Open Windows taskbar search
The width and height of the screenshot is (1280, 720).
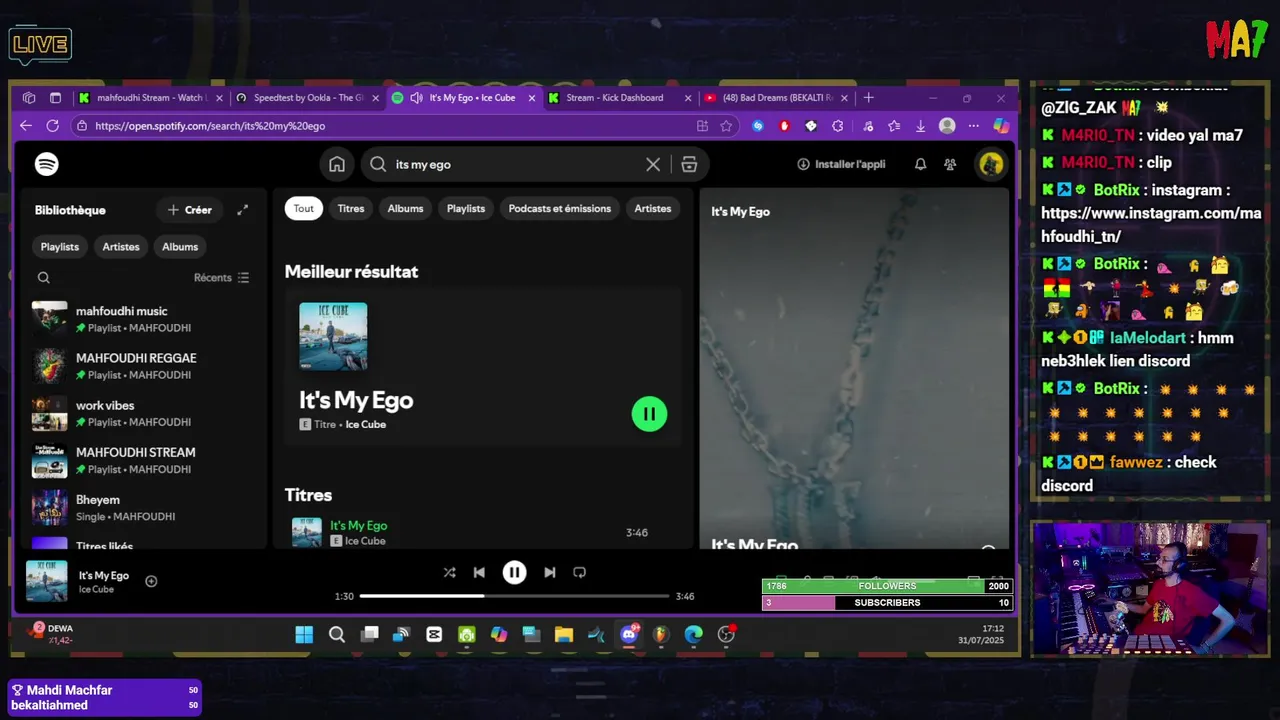click(x=337, y=634)
